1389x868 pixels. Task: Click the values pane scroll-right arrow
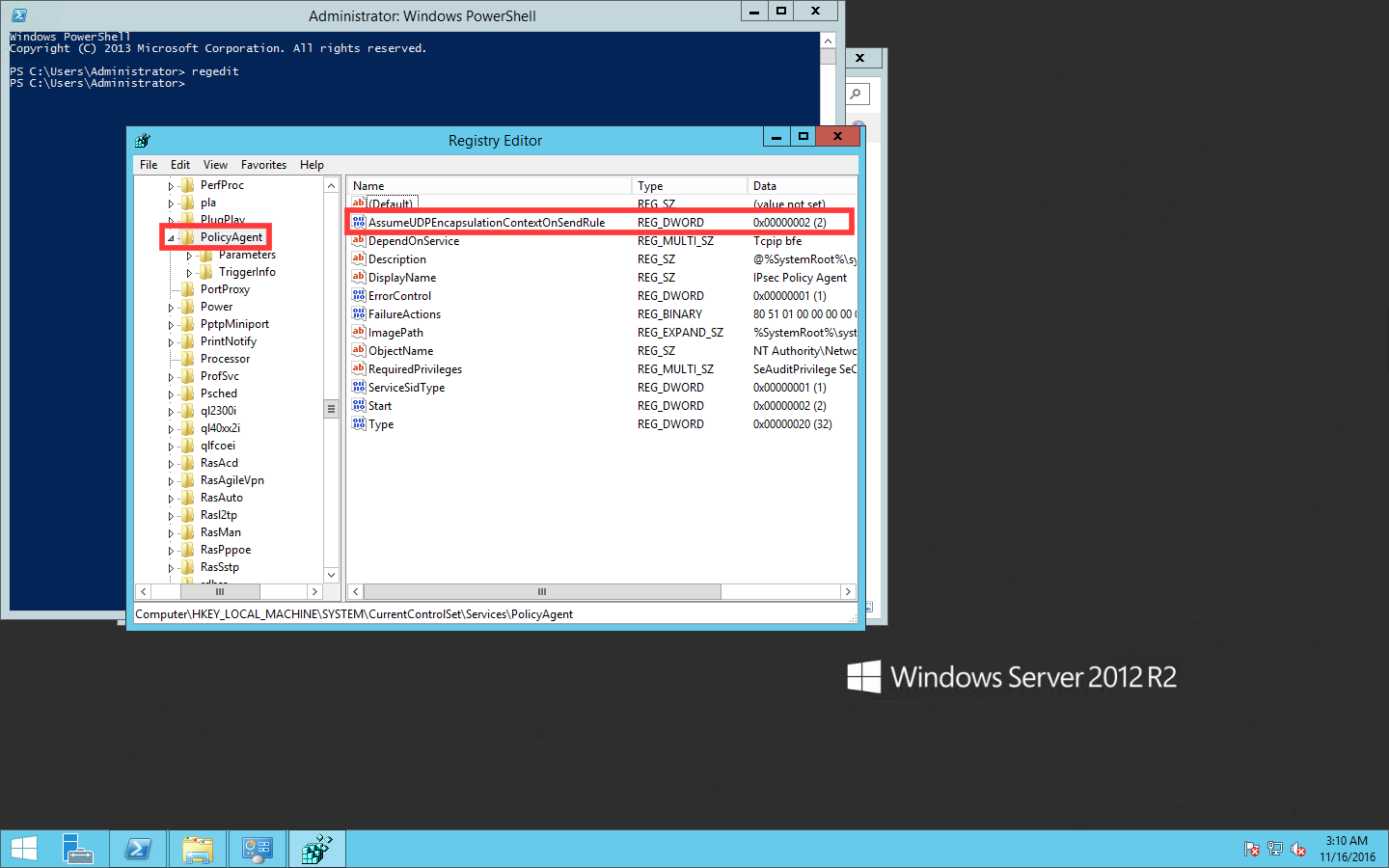(848, 591)
